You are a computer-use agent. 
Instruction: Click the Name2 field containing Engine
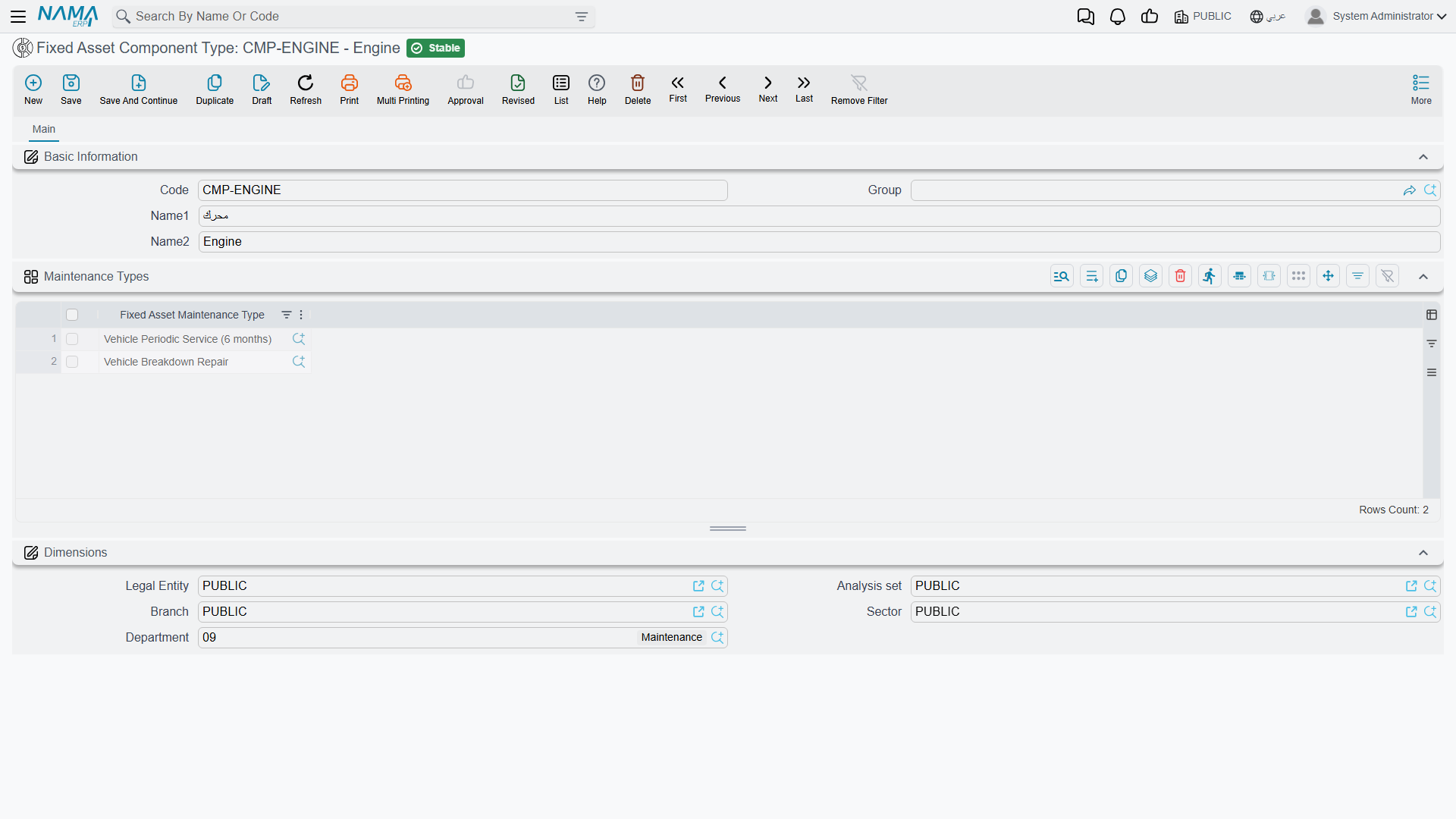[x=819, y=242]
